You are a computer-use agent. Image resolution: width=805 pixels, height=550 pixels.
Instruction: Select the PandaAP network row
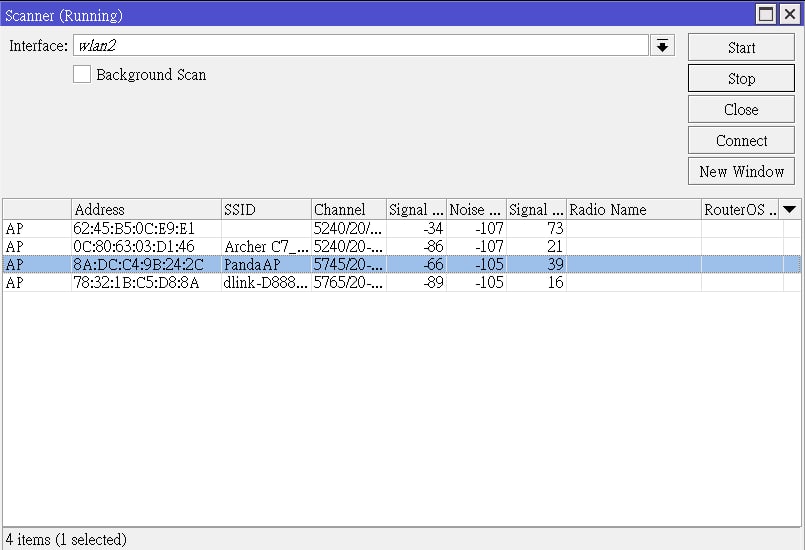pos(401,264)
